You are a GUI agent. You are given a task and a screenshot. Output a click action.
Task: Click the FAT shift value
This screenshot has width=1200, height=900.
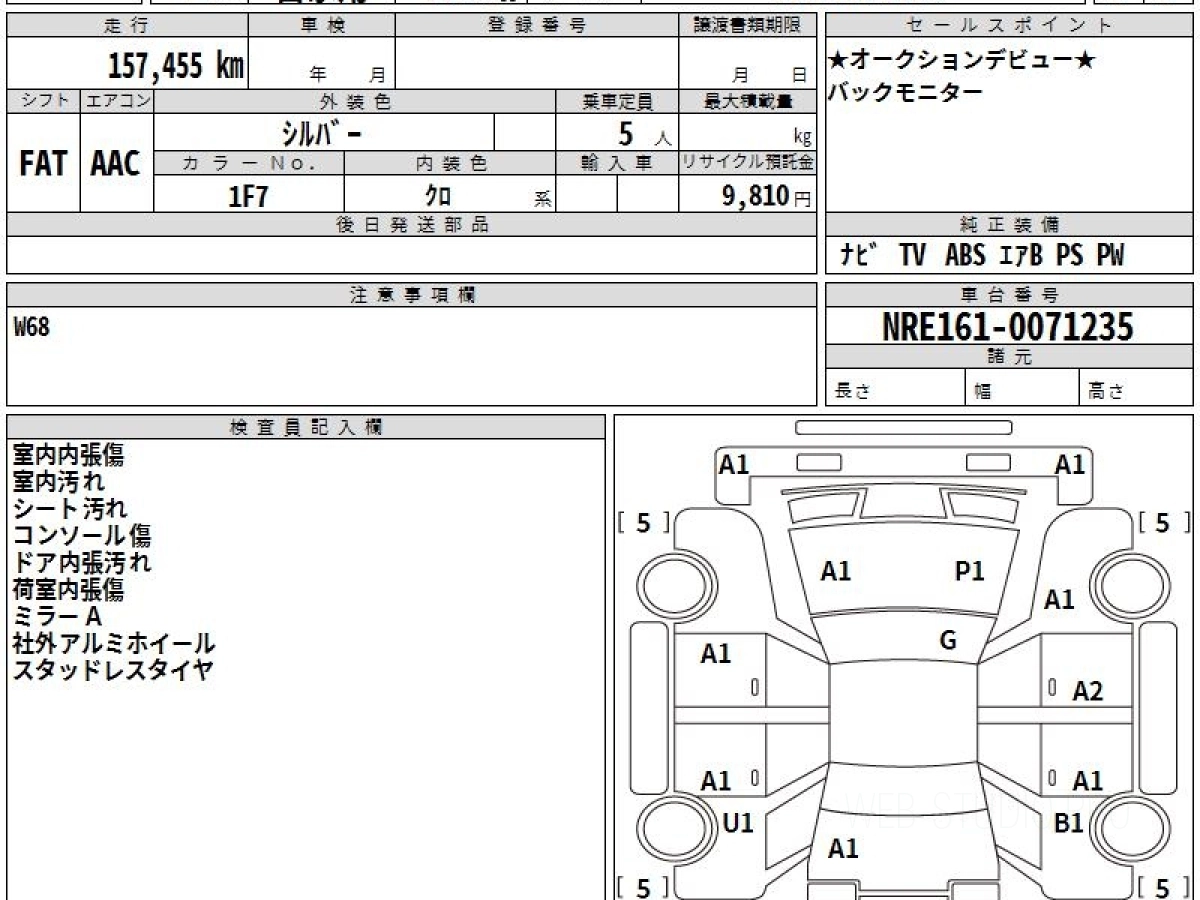(x=43, y=164)
